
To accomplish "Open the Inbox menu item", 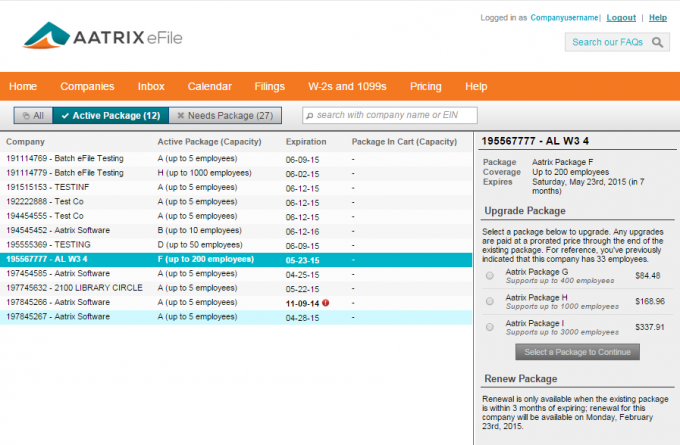I will (151, 86).
